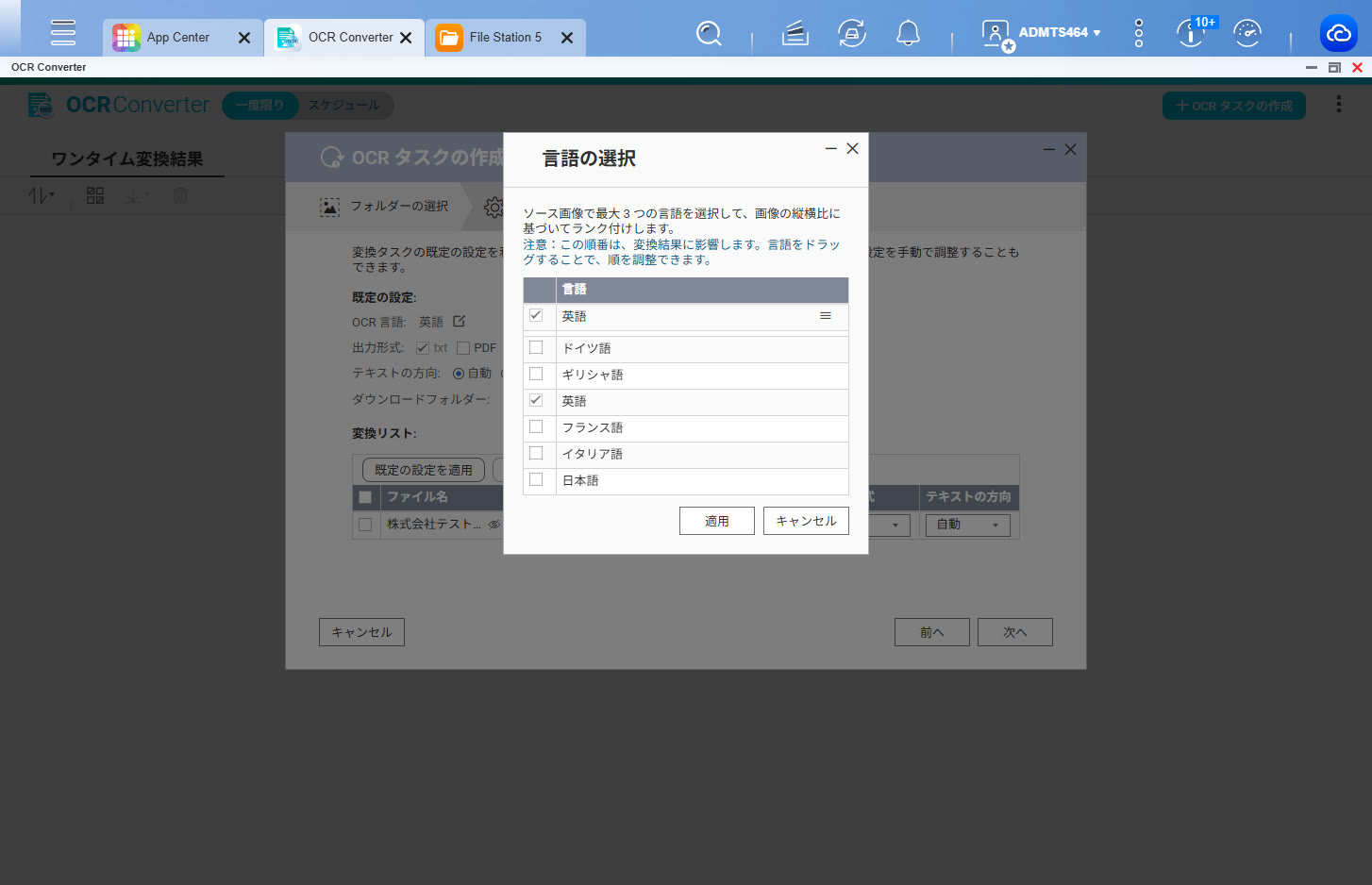This screenshot has width=1372, height=885.
Task: Open the notifications bell icon
Action: (x=908, y=34)
